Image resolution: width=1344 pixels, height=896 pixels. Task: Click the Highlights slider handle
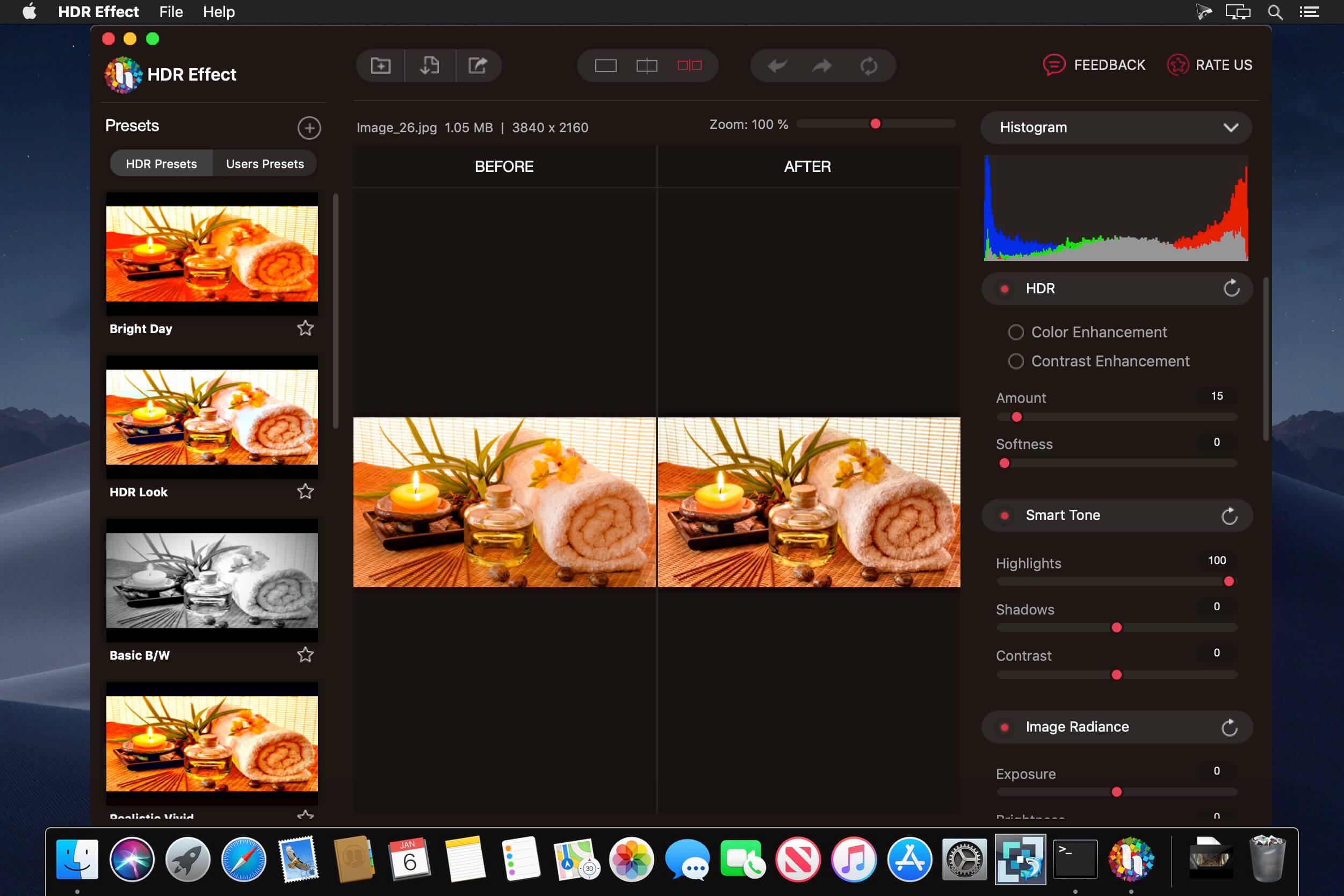click(1229, 582)
